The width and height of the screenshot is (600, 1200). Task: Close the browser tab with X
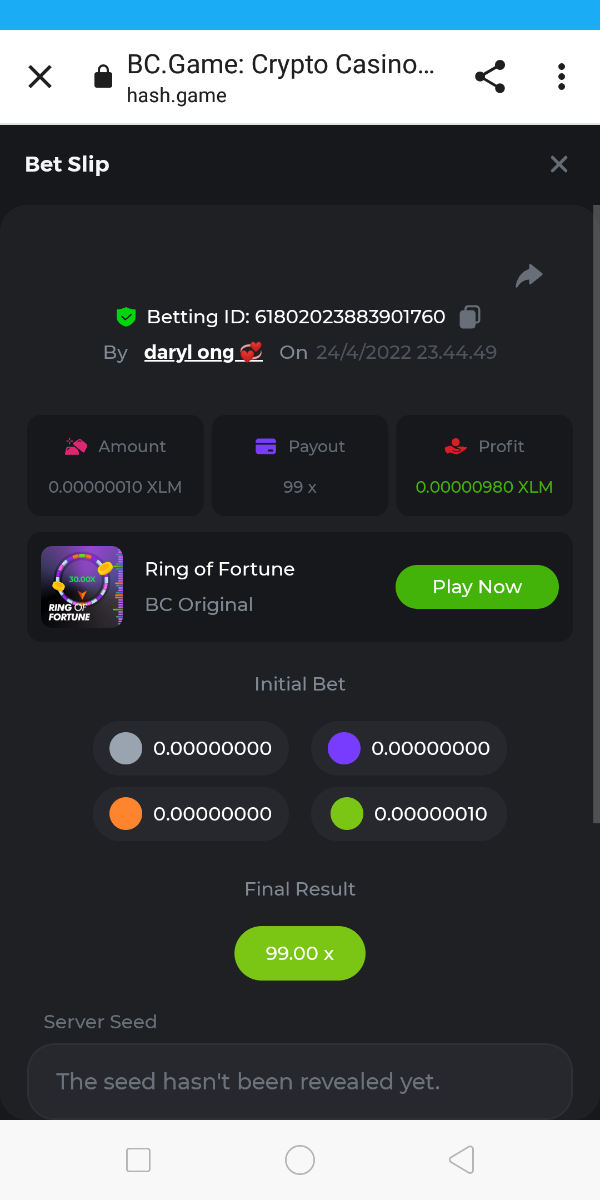click(x=40, y=77)
